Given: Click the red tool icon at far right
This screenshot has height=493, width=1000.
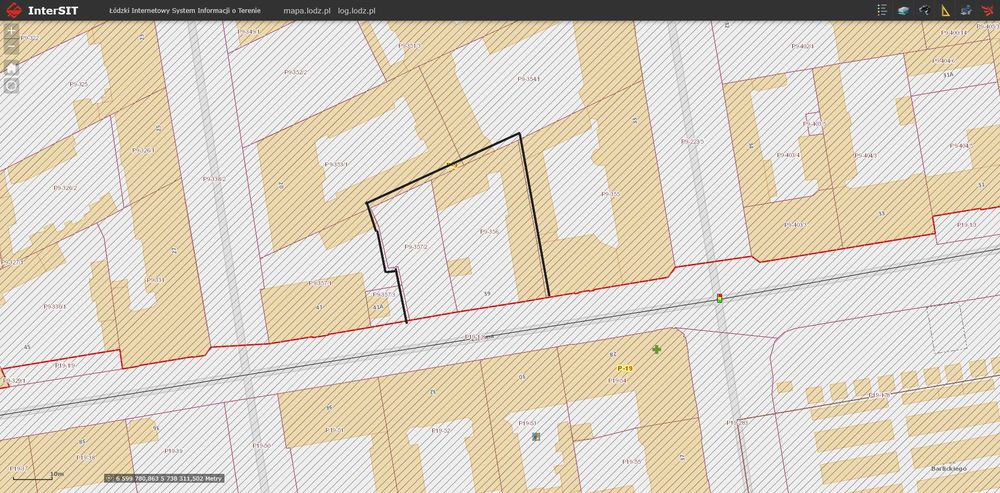Looking at the screenshot, I should pyautogui.click(x=987, y=10).
